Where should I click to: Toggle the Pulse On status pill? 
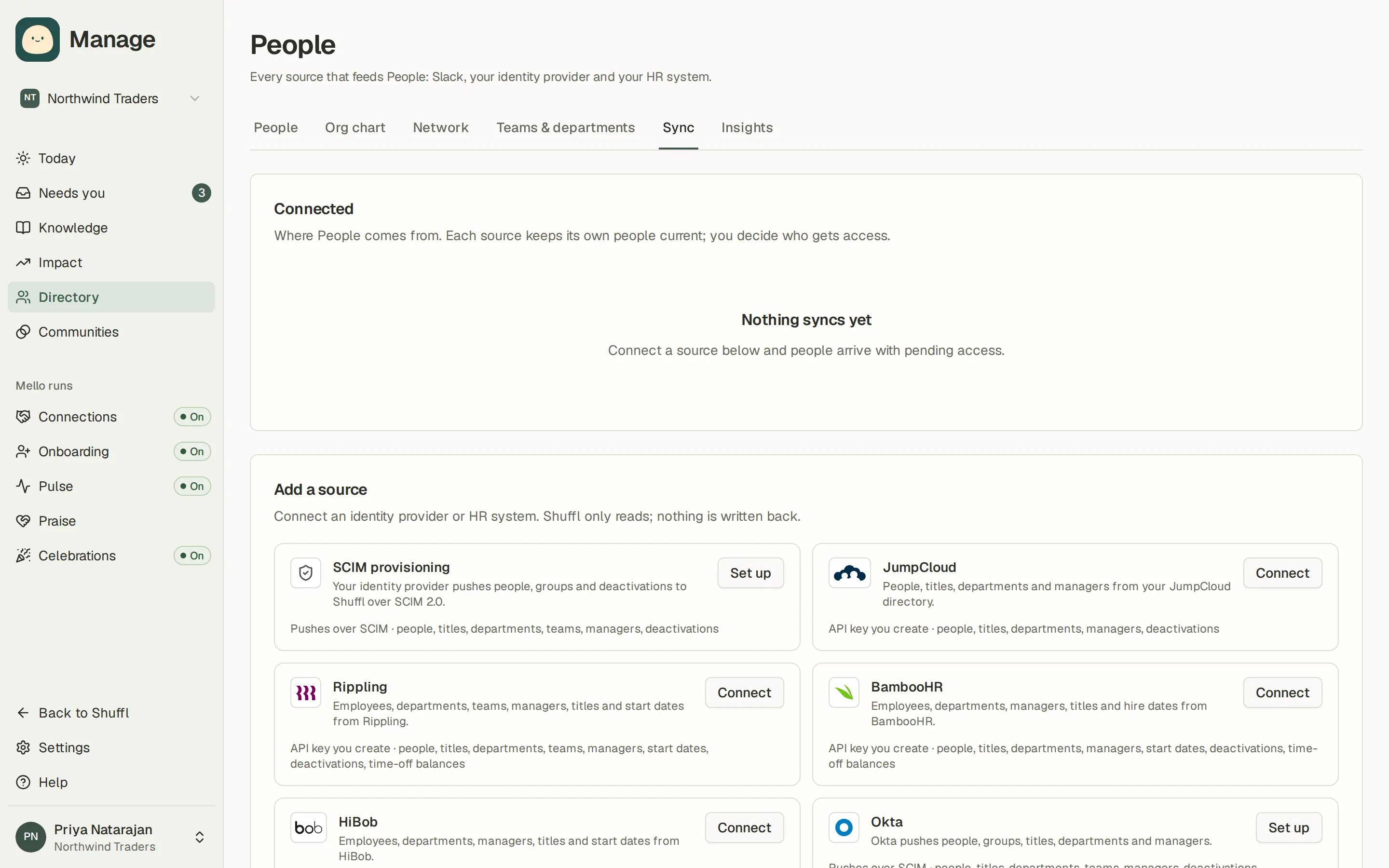pyautogui.click(x=192, y=486)
